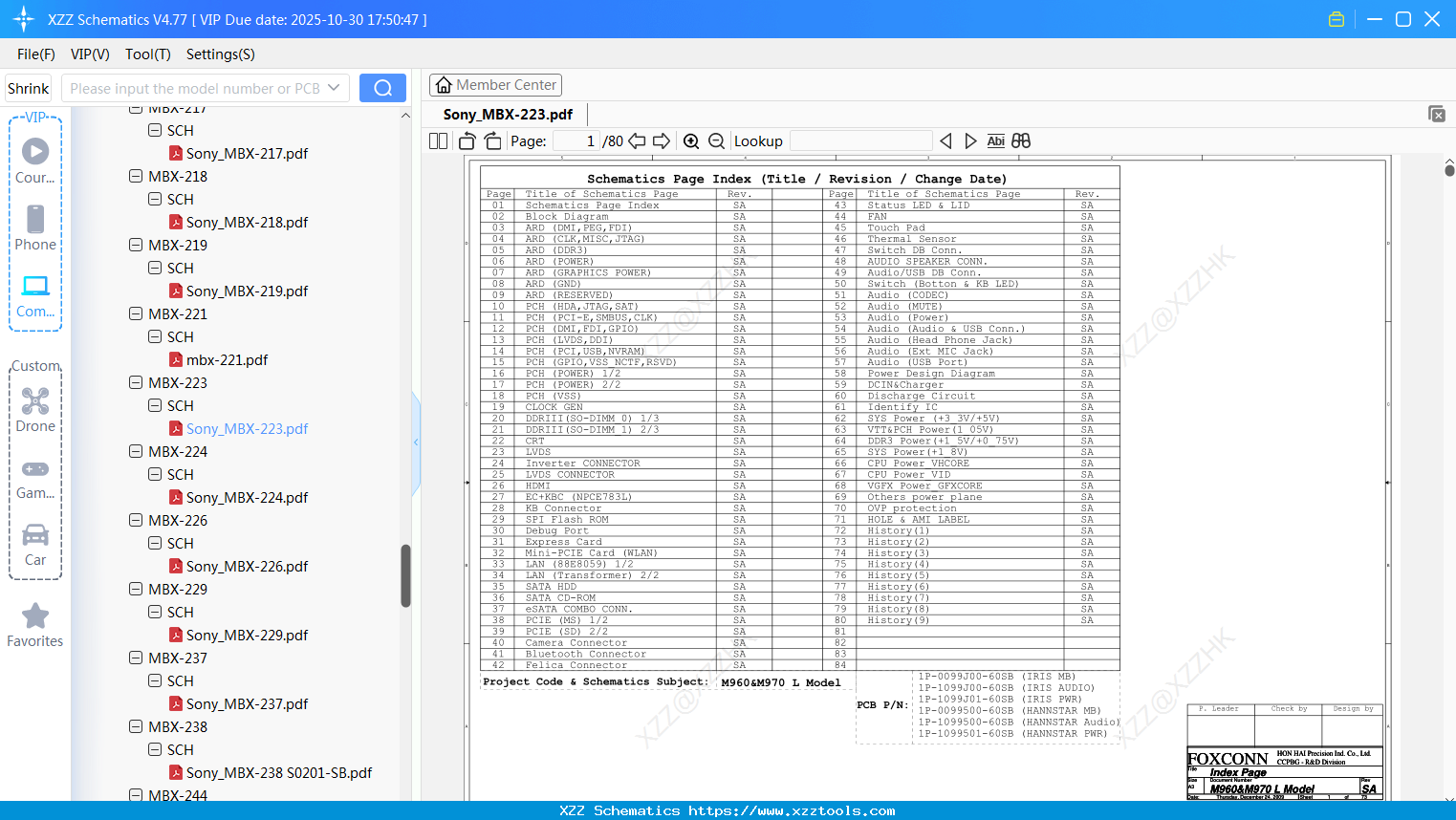The height and width of the screenshot is (820, 1456).
Task: Collapse the MBX-226 tree node
Action: [x=136, y=520]
